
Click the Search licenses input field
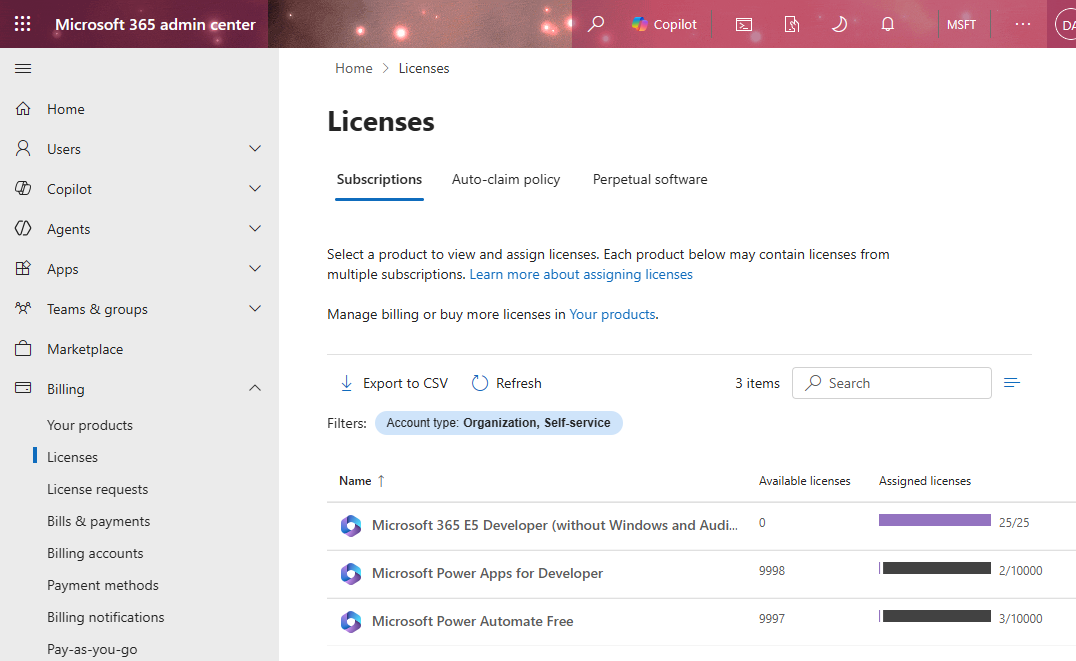click(891, 383)
